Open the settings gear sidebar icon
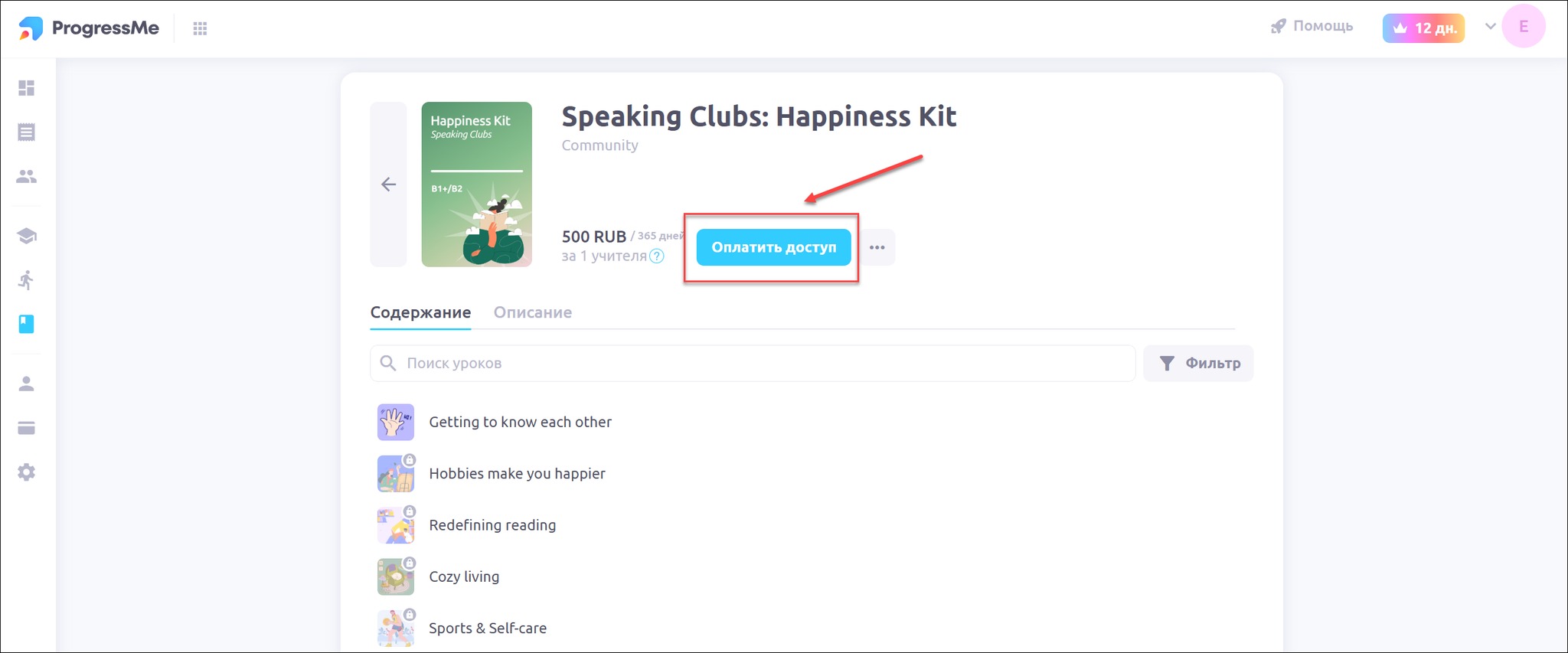The height and width of the screenshot is (653, 1568). (x=27, y=472)
